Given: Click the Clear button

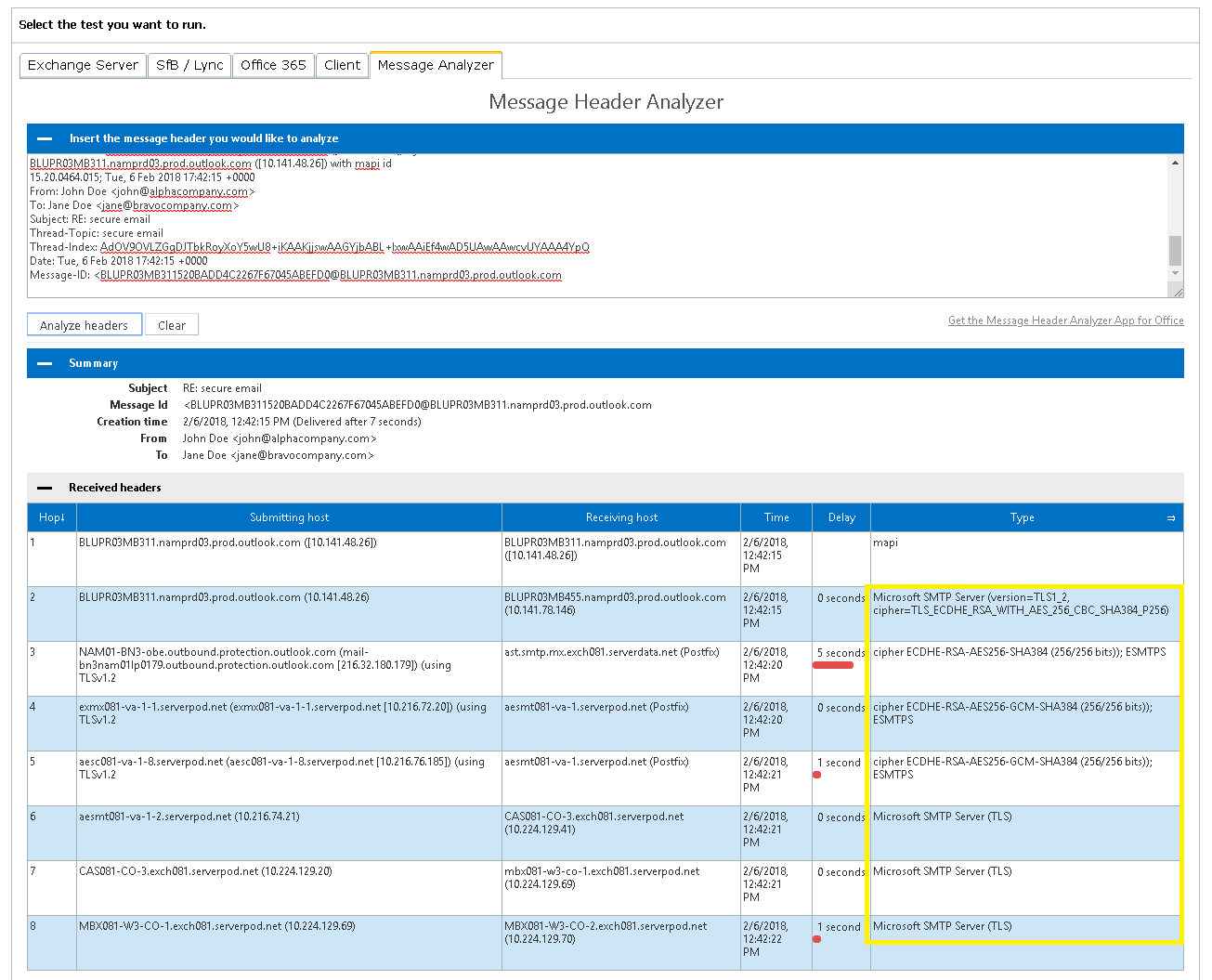Looking at the screenshot, I should tap(171, 324).
